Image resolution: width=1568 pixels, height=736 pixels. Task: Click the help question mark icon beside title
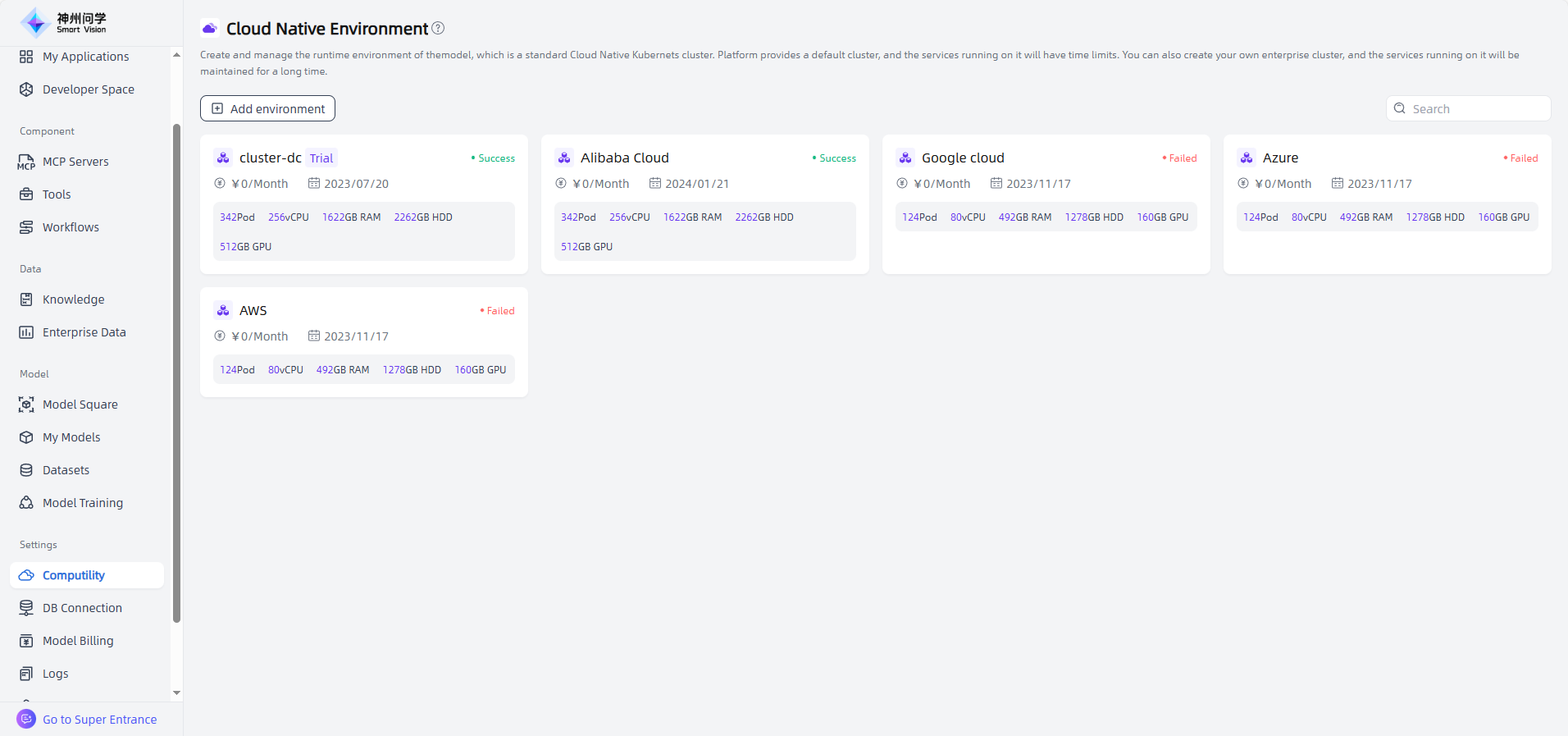438,28
